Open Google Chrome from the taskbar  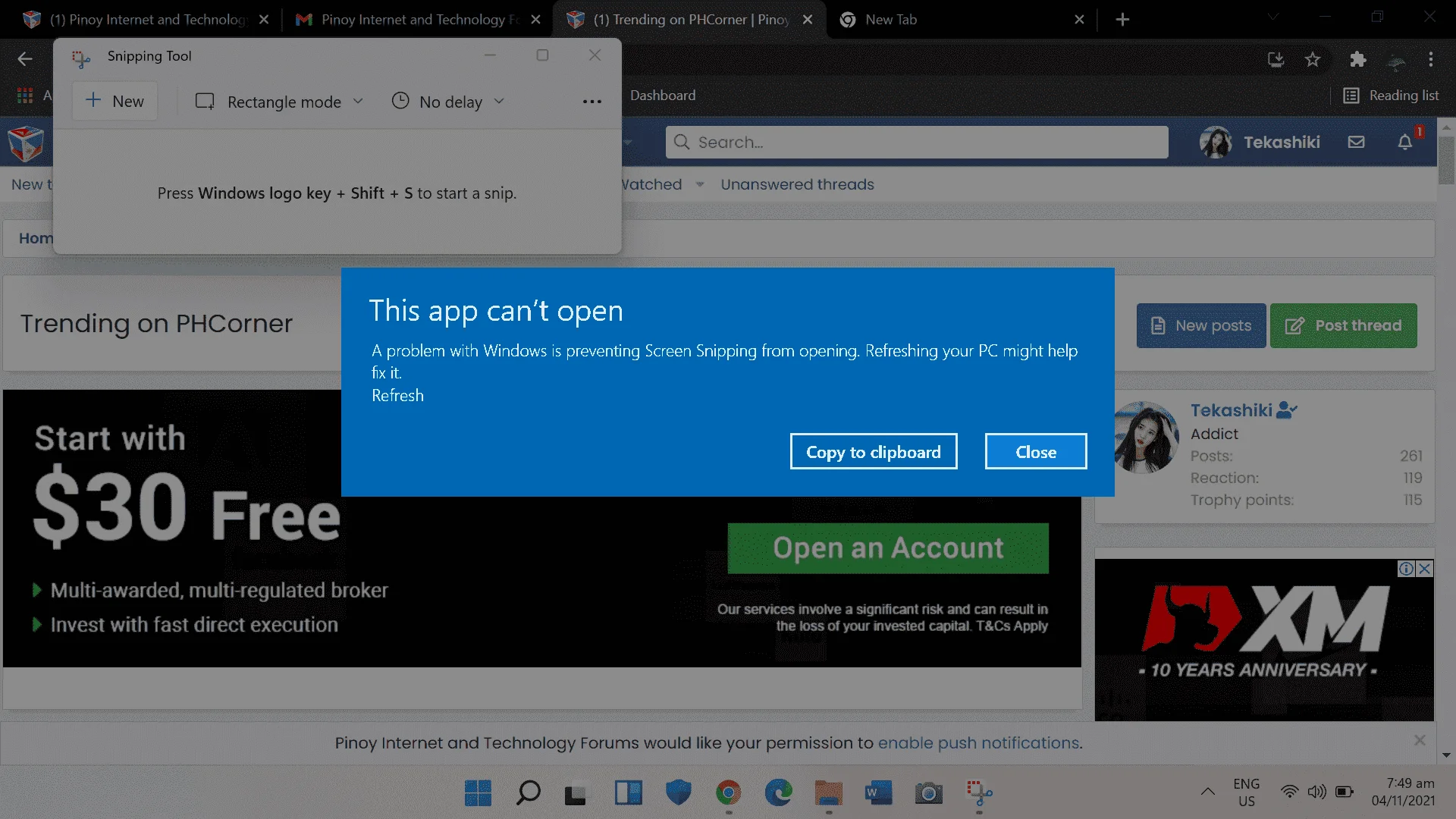click(x=728, y=793)
